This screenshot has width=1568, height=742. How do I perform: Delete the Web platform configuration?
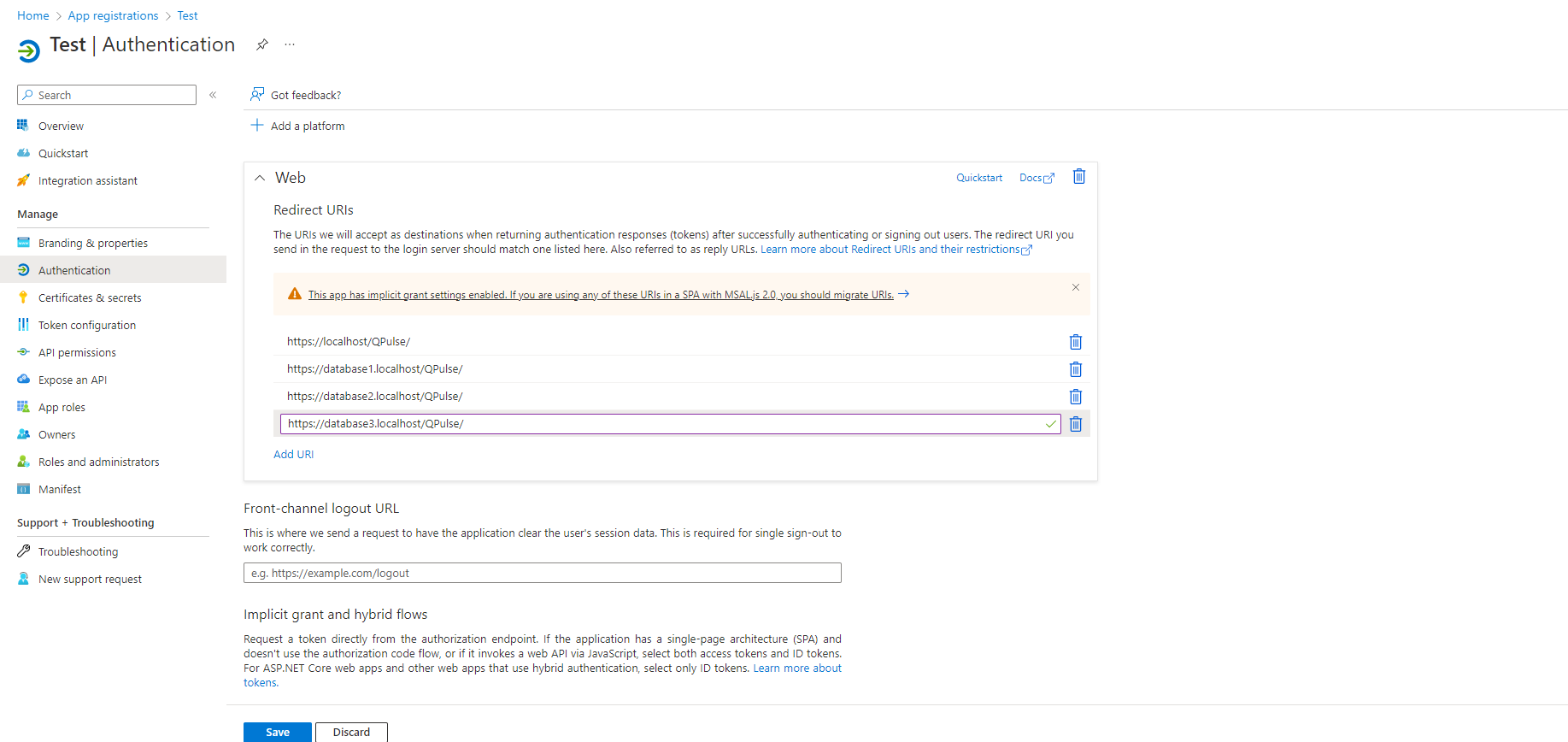1078,176
